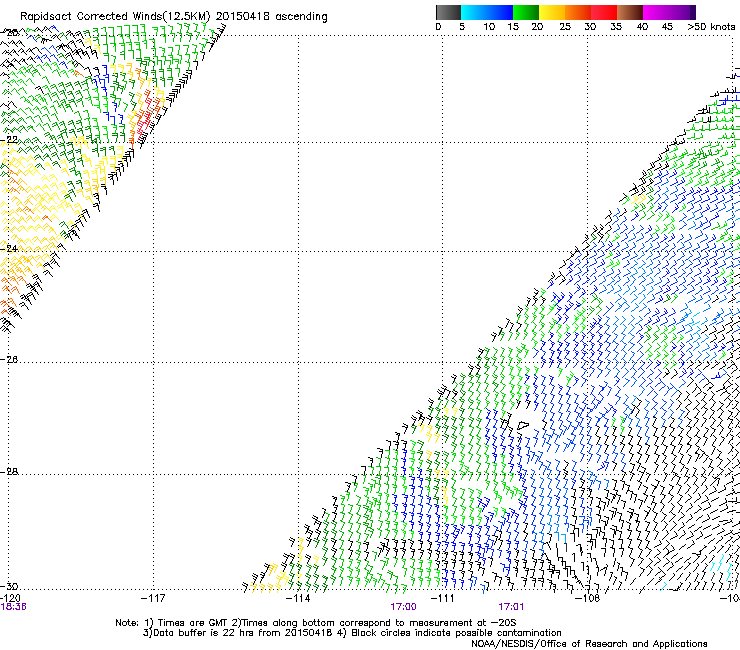Click the longitude label '-120'
The image size is (740, 650).
pyautogui.click(x=10, y=598)
